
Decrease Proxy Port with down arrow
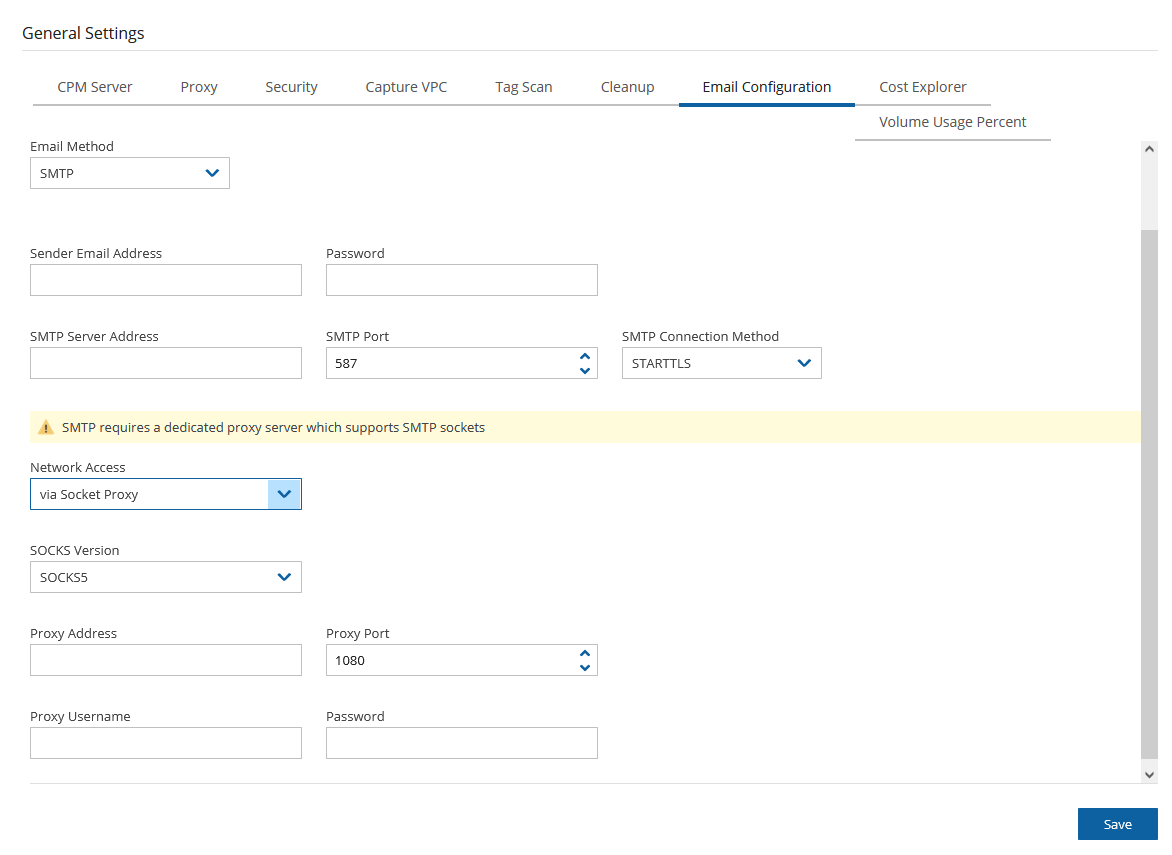pyautogui.click(x=585, y=668)
